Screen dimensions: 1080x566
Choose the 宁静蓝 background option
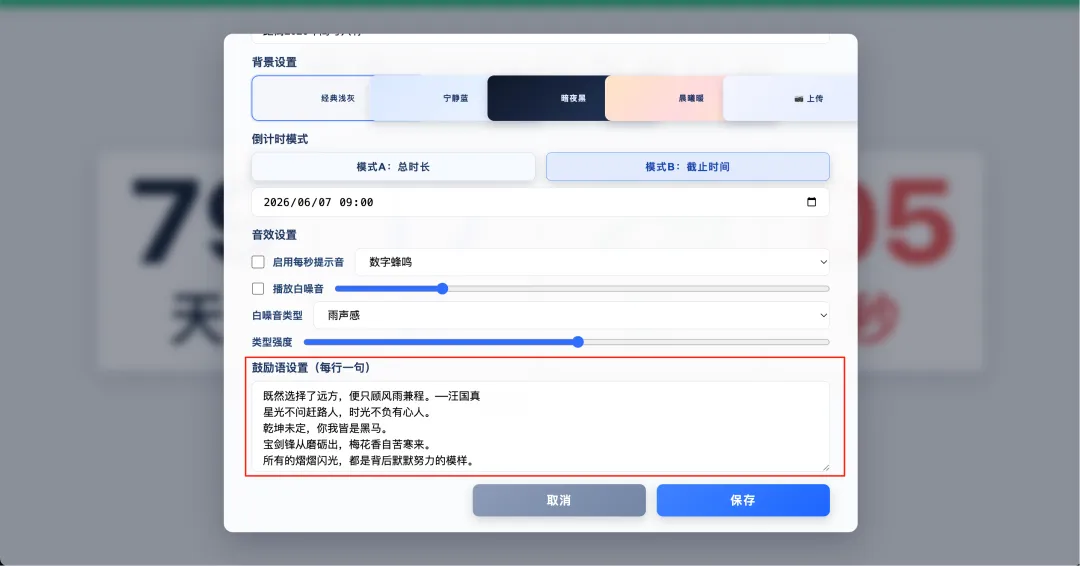coord(430,98)
